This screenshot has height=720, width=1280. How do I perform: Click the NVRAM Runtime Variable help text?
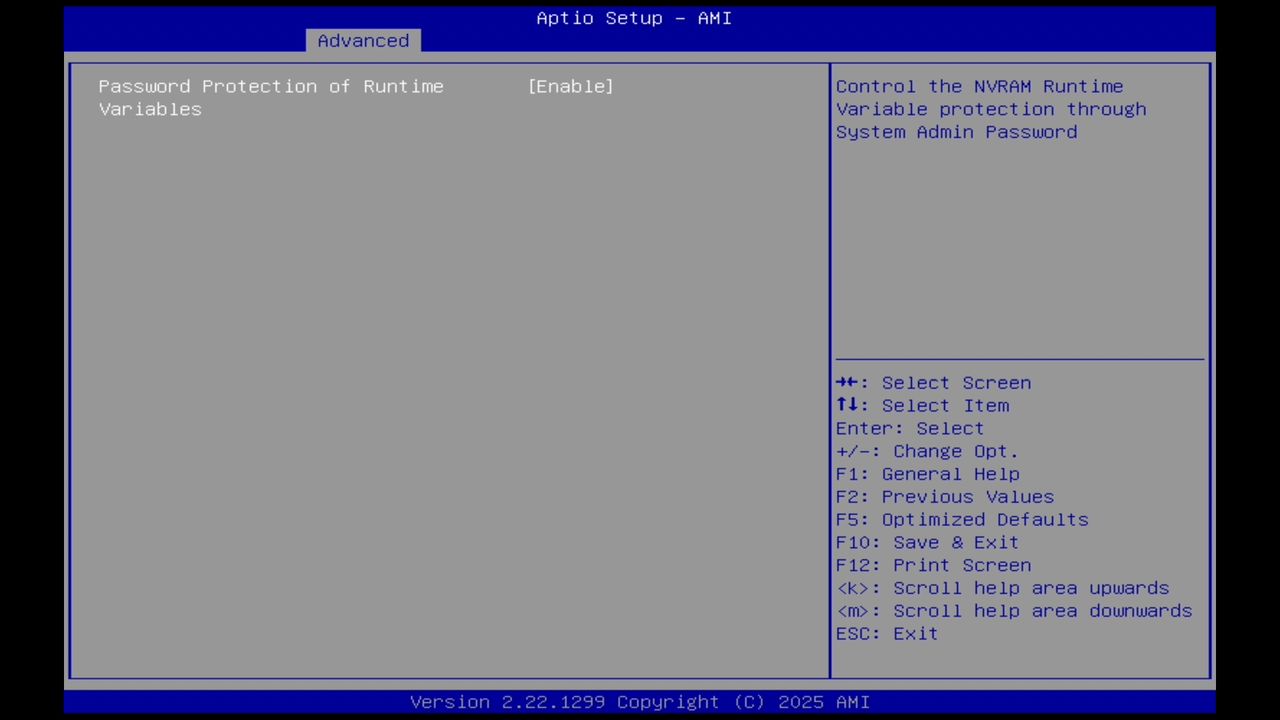991,109
